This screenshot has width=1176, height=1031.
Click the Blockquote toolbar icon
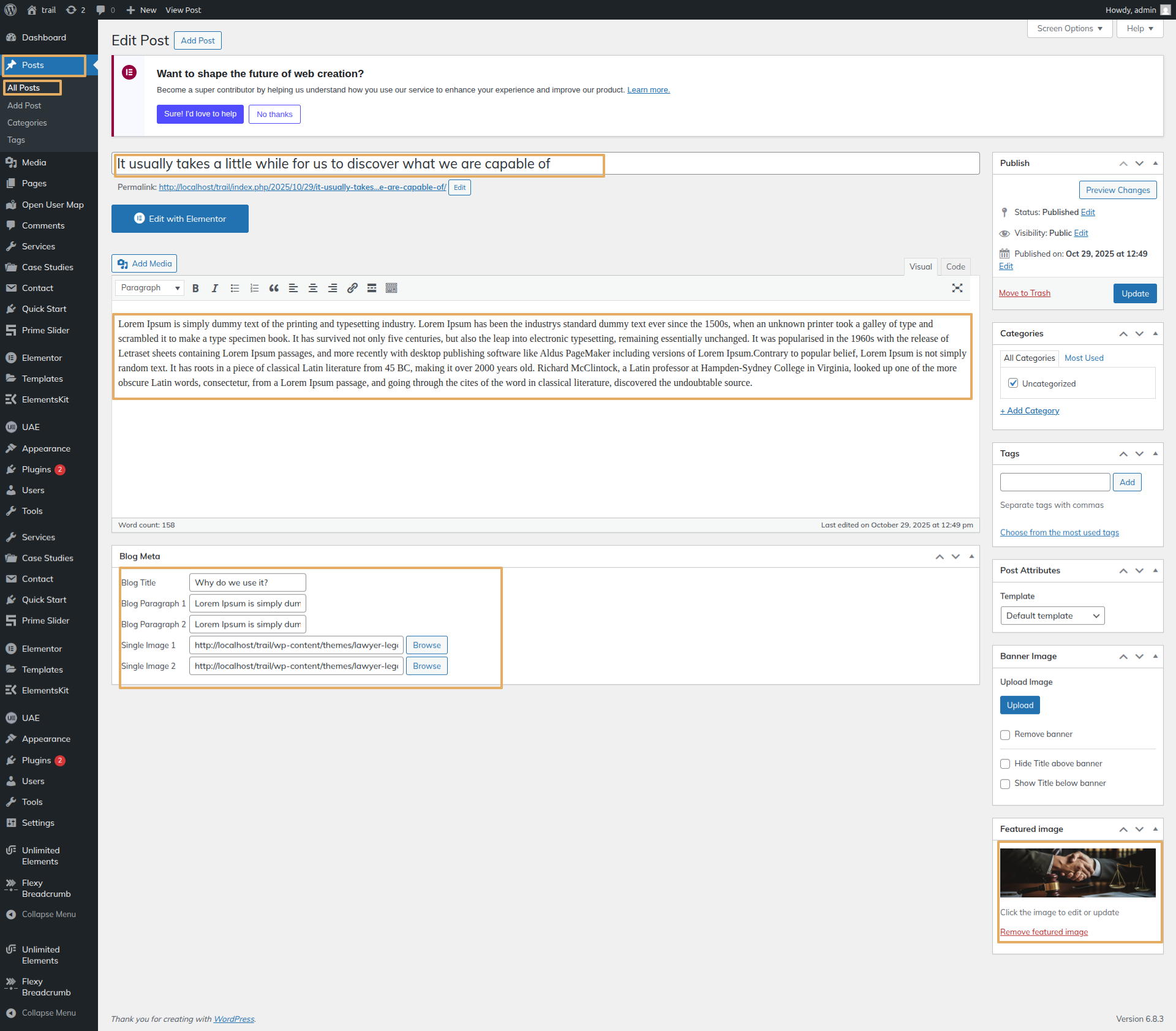[x=274, y=288]
